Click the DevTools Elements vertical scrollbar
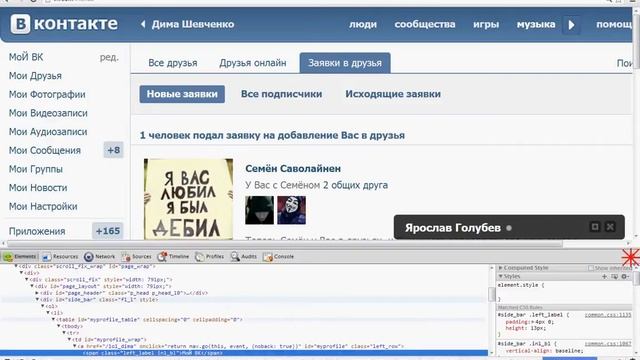The height and width of the screenshot is (360, 640). (492, 293)
